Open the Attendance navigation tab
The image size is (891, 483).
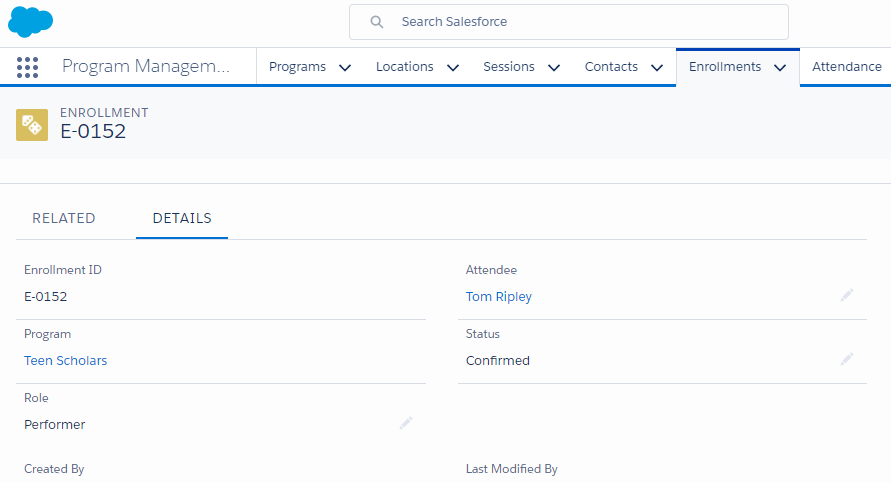click(847, 66)
